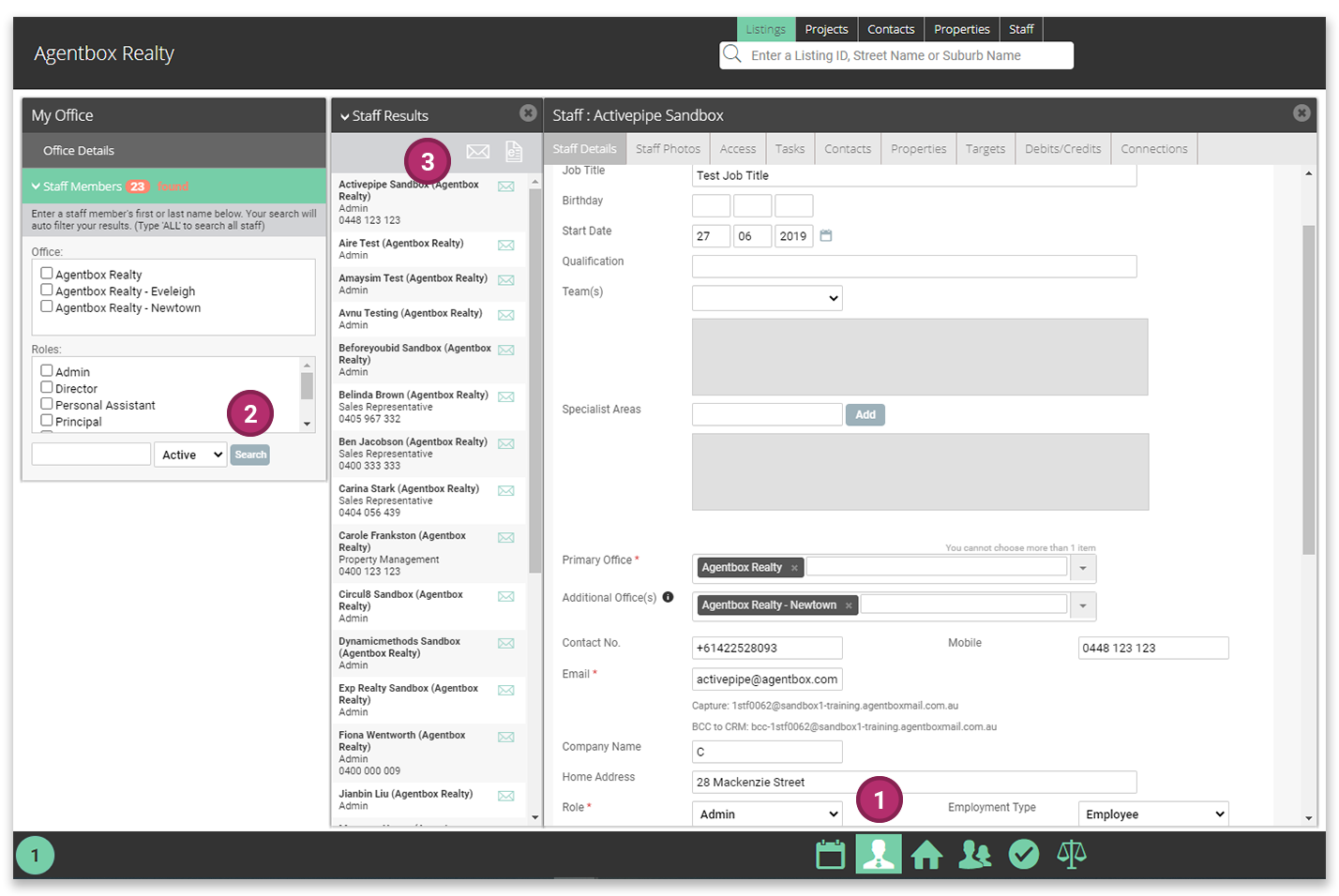
Task: Check the Agentbox Realty - Eveleigh office checkbox
Action: click(47, 291)
